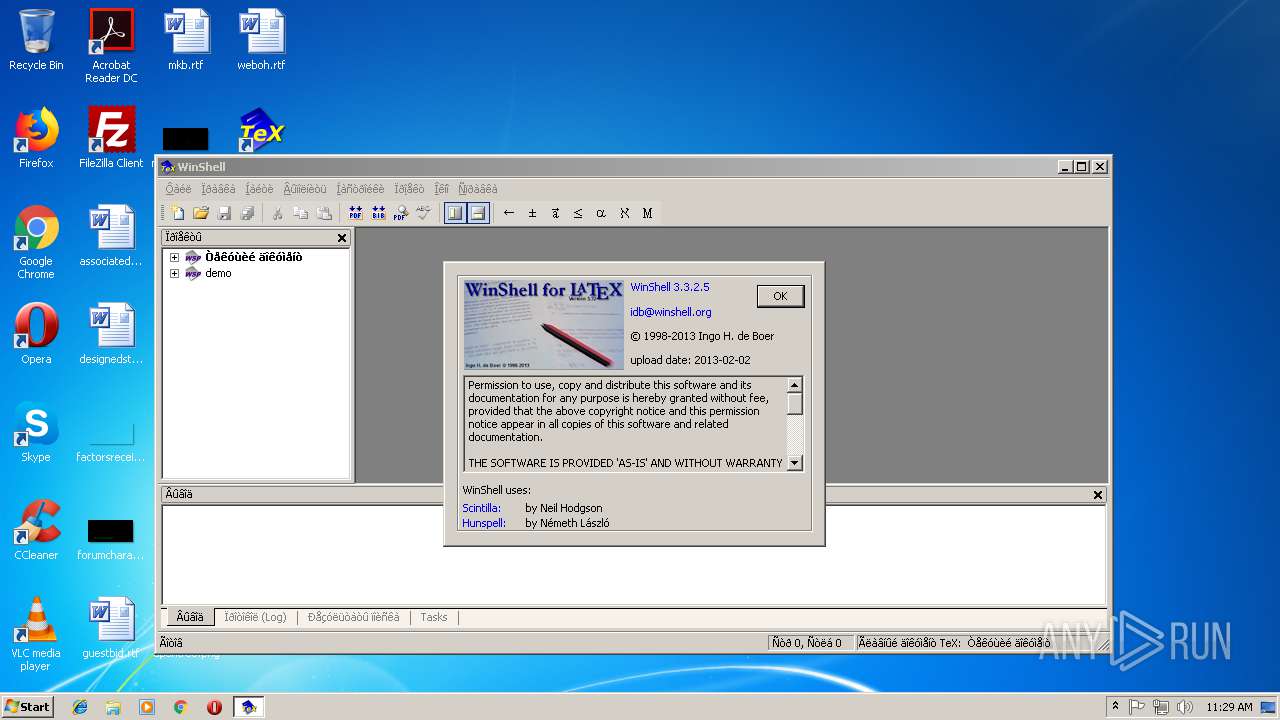Click the WinShell taskbar button
This screenshot has height=720, width=1280.
(248, 707)
